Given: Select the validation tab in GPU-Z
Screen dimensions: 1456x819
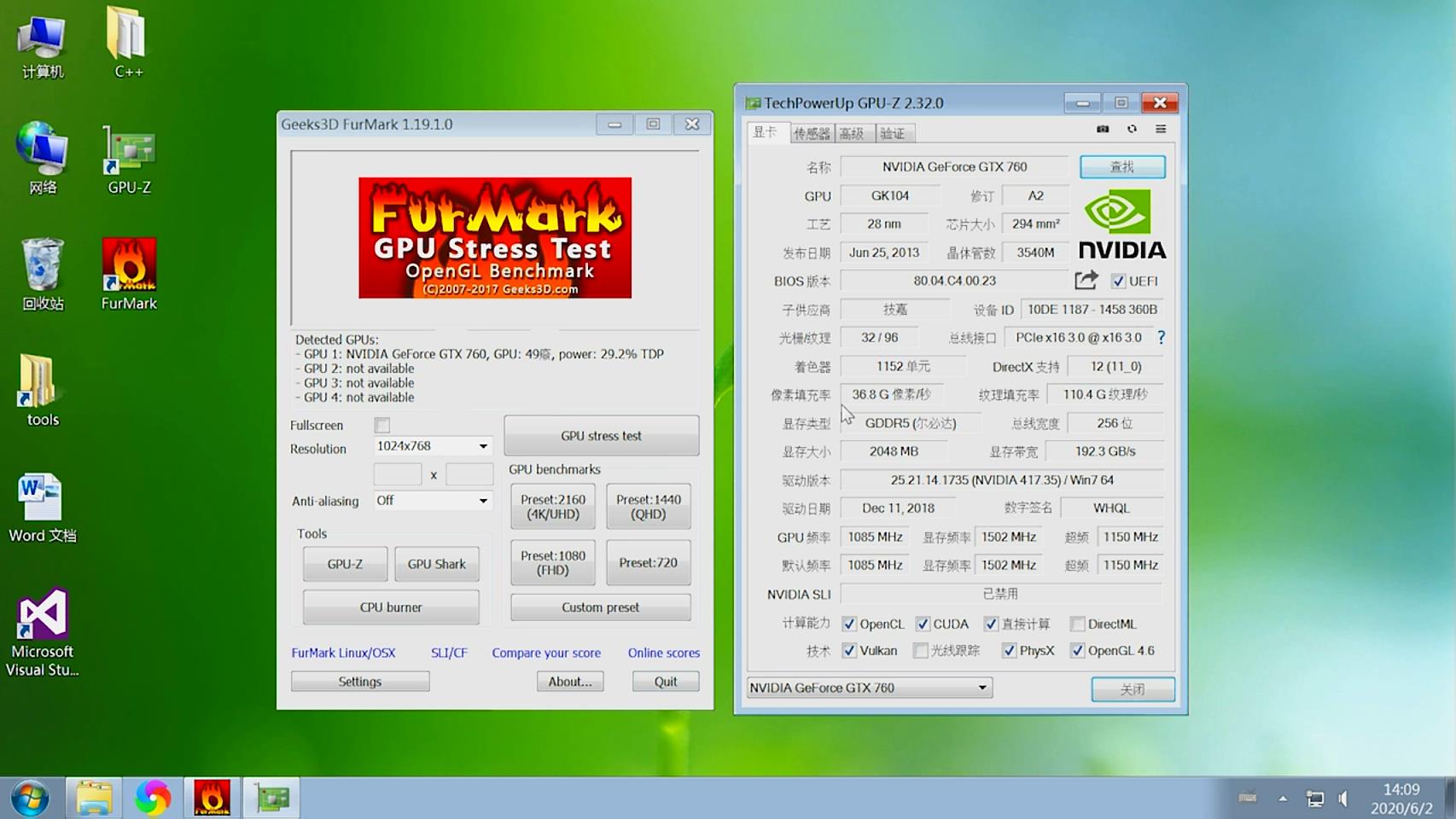Looking at the screenshot, I should tap(894, 132).
